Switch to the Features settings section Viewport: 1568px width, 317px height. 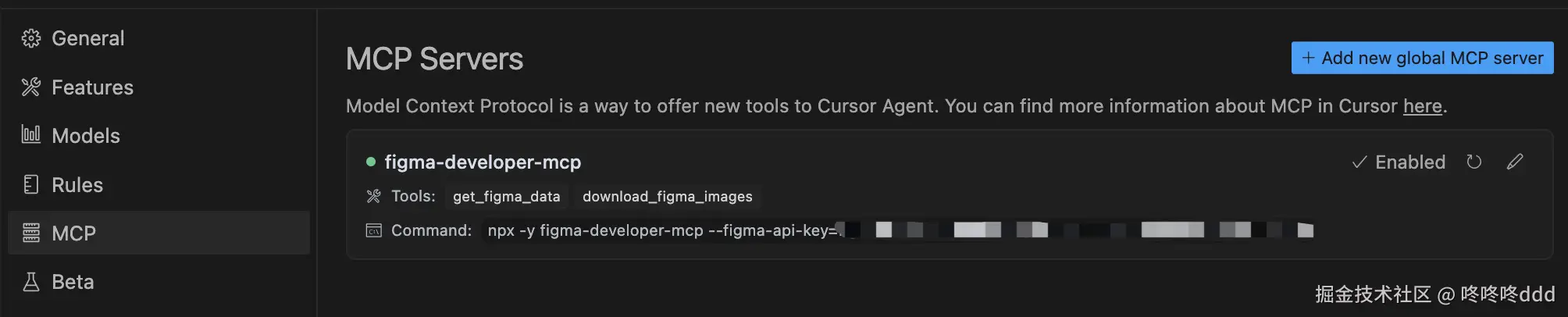pos(92,87)
